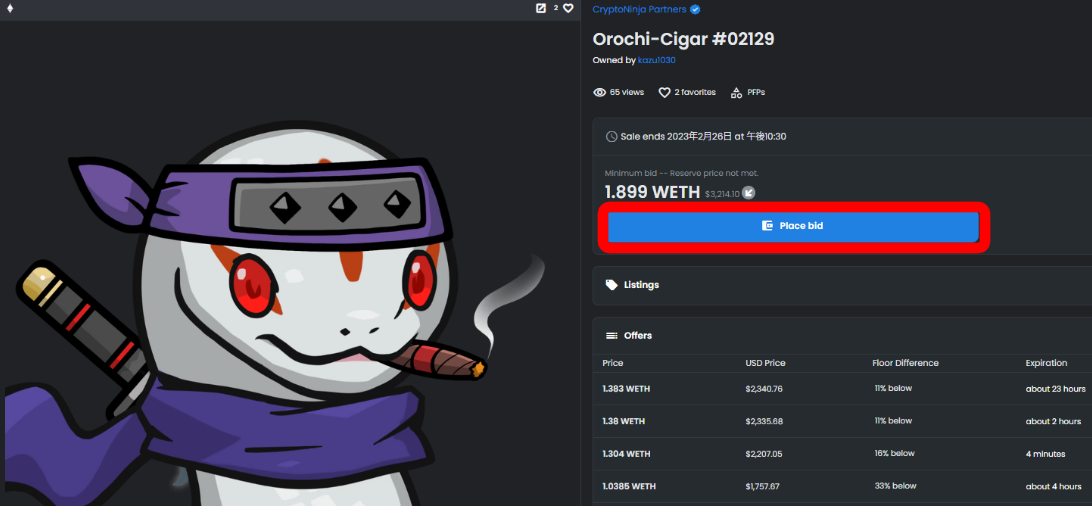Viewport: 1092px width, 506px height.
Task: Click the eye icon beside 65 views
Action: (x=599, y=93)
